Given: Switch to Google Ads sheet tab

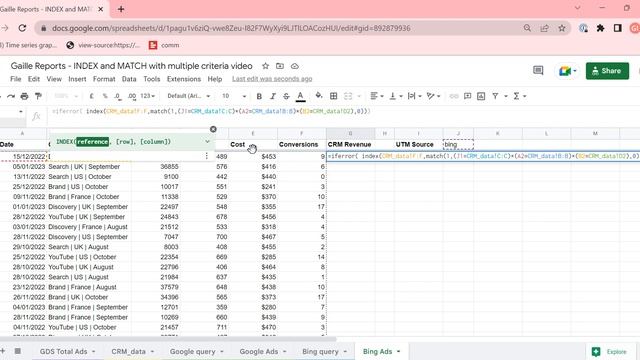Looking at the screenshot, I should (259, 351).
